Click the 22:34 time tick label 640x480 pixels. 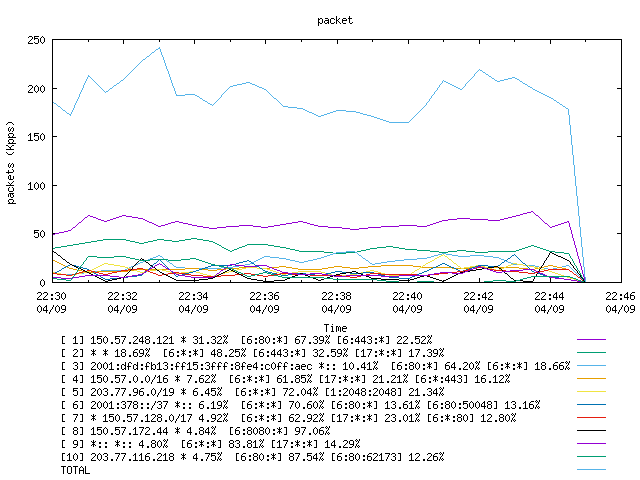[193, 296]
